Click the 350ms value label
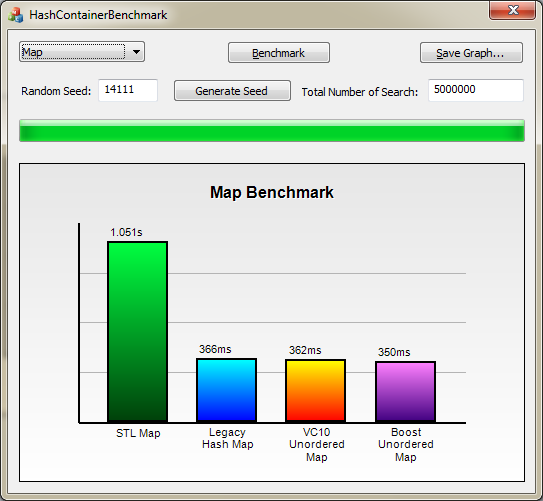The width and height of the screenshot is (543, 501). click(x=394, y=352)
